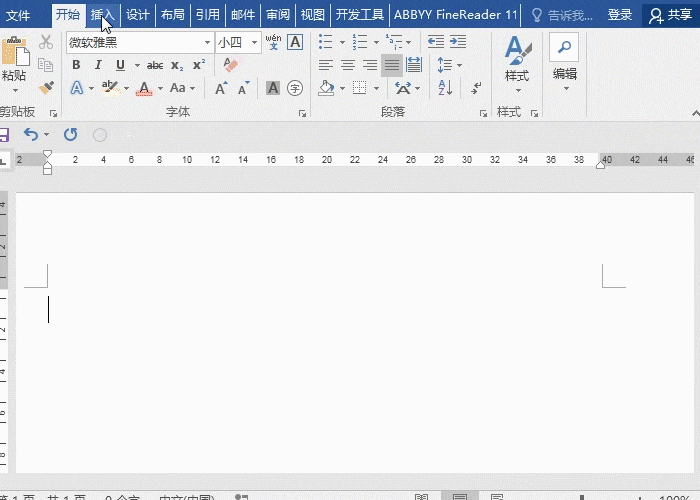Click the Undo arrow icon
Screen dimensions: 700x500
click(x=31, y=134)
